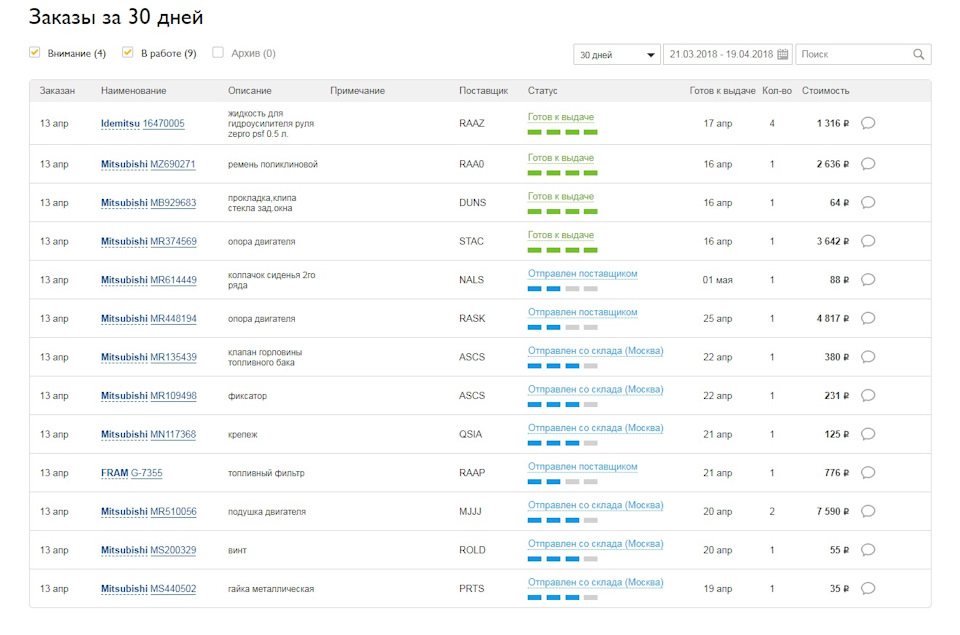Image resolution: width=960 pixels, height=635 pixels.
Task: Sort by the Статус column header
Action: click(542, 91)
